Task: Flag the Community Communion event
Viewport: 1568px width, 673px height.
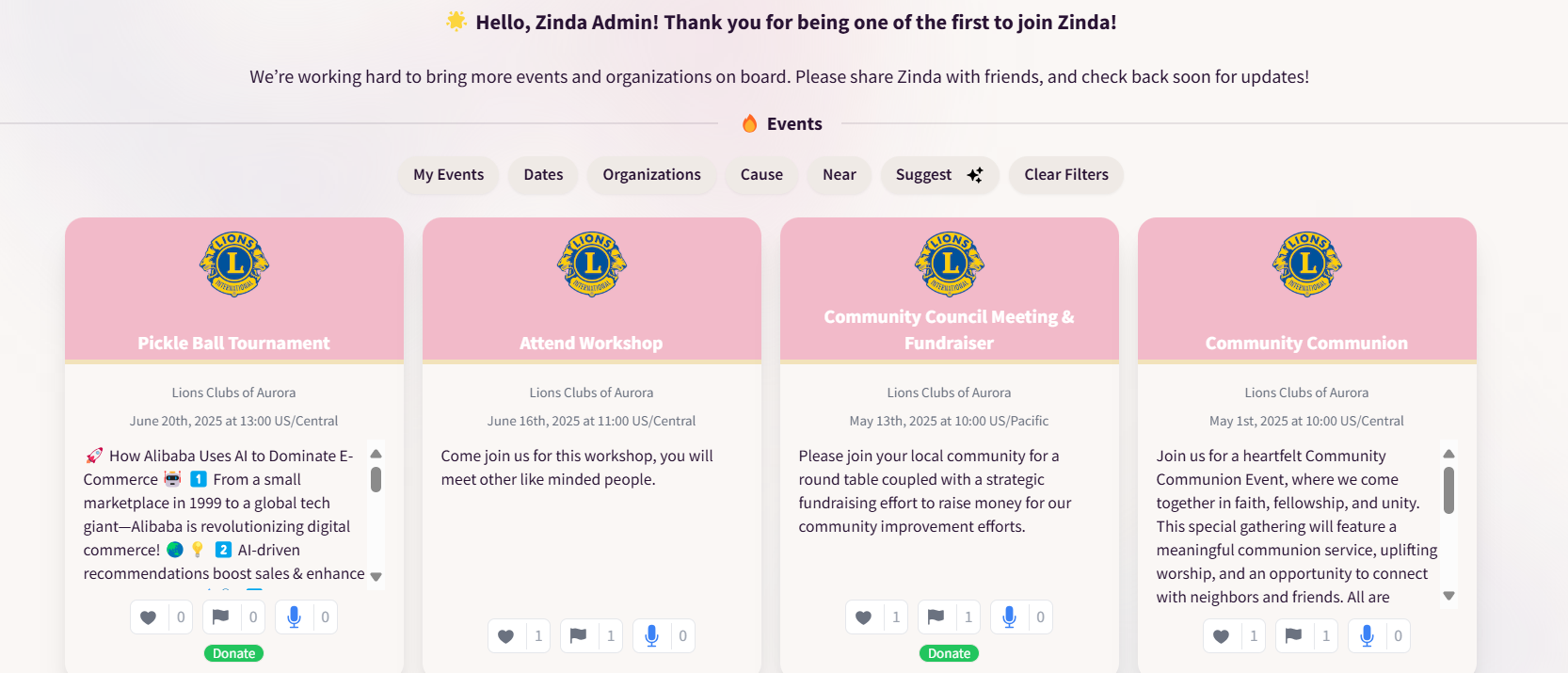Action: 1293,636
